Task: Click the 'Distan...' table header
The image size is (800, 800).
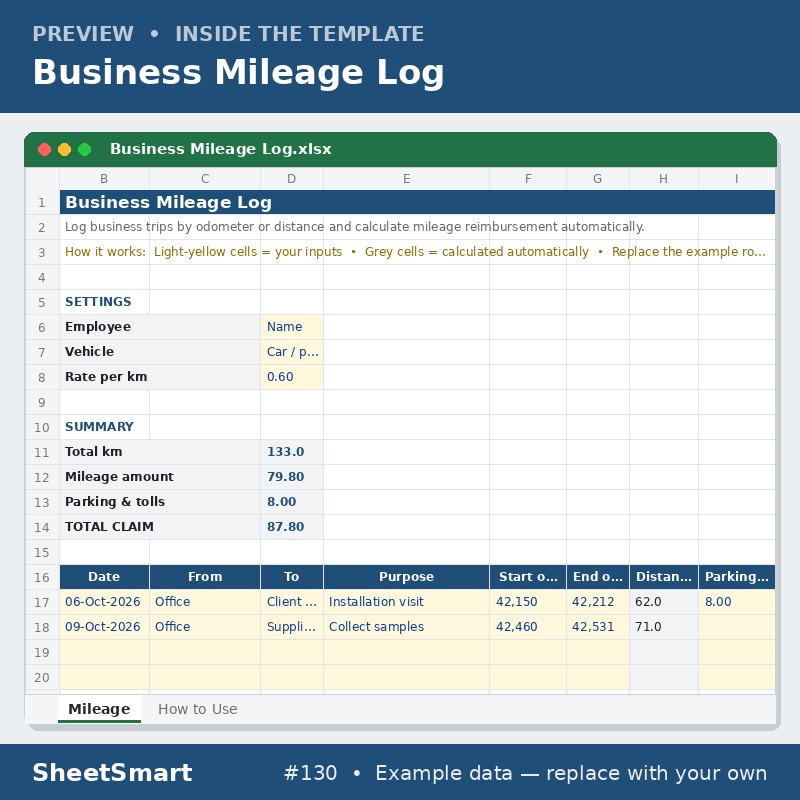Action: pos(663,577)
